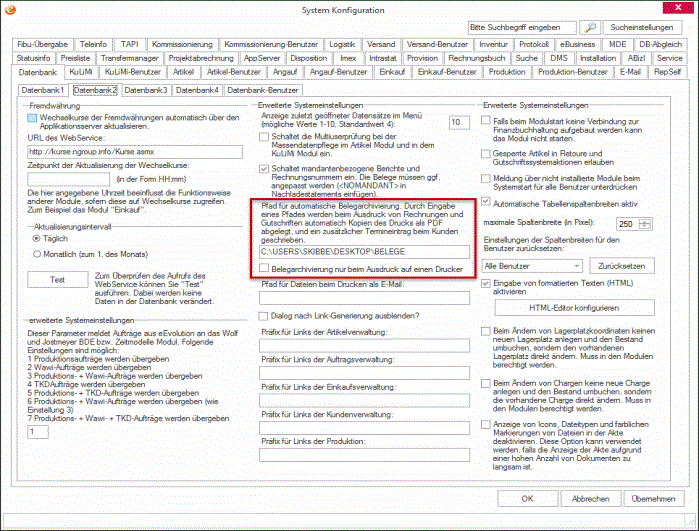Screen dimensions: 699x531
Task: Check Anzeige von Icons in Akte deaktivieren
Action: (x=486, y=424)
